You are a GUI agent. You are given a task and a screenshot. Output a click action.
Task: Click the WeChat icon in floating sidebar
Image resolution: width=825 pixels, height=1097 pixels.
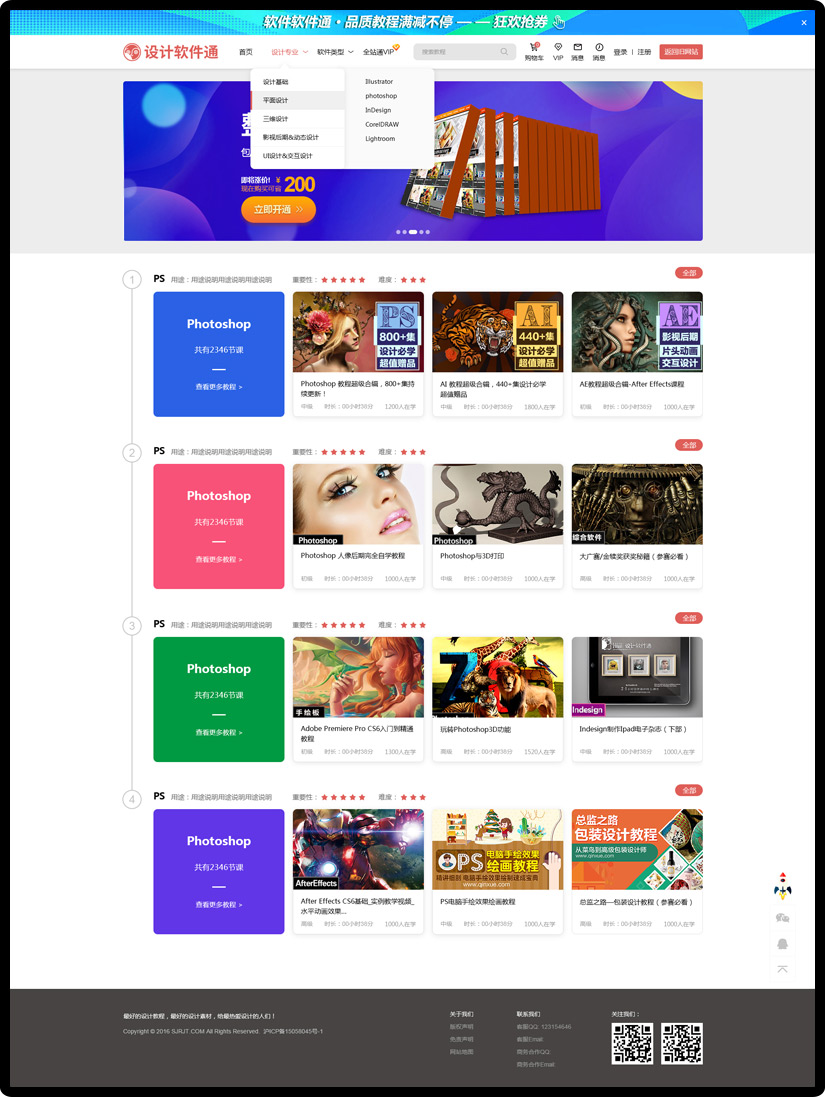pyautogui.click(x=782, y=917)
